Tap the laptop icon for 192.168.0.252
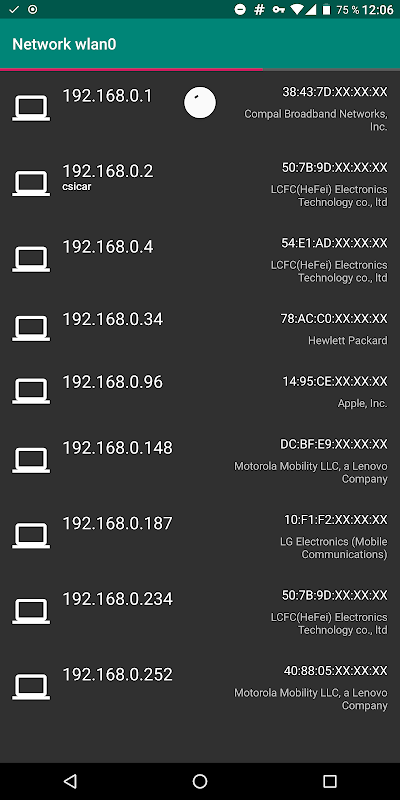 31,687
